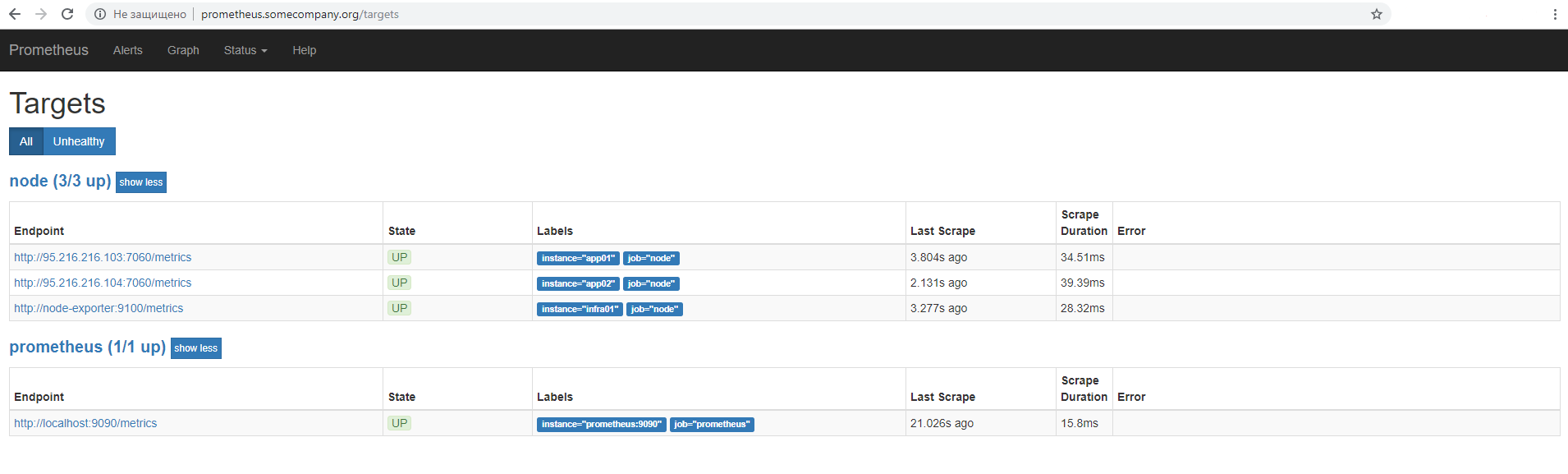Reload the page with the refresh icon

click(x=67, y=14)
